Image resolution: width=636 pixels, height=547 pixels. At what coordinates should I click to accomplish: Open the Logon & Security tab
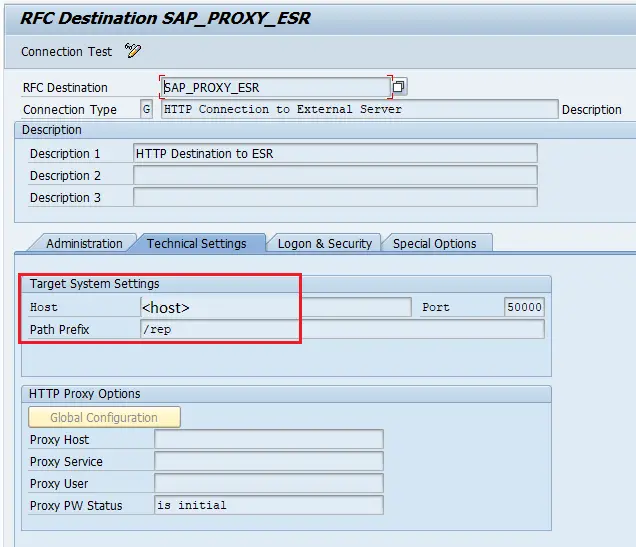(324, 243)
